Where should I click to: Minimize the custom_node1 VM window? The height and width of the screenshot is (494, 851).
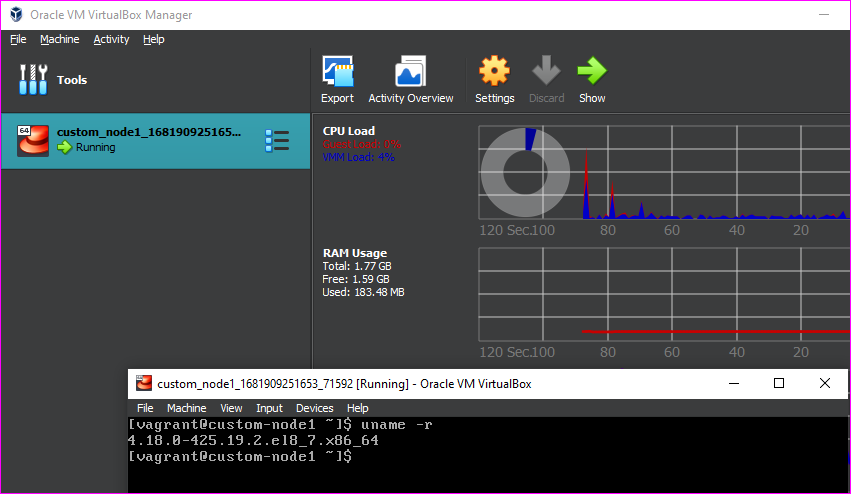[734, 383]
